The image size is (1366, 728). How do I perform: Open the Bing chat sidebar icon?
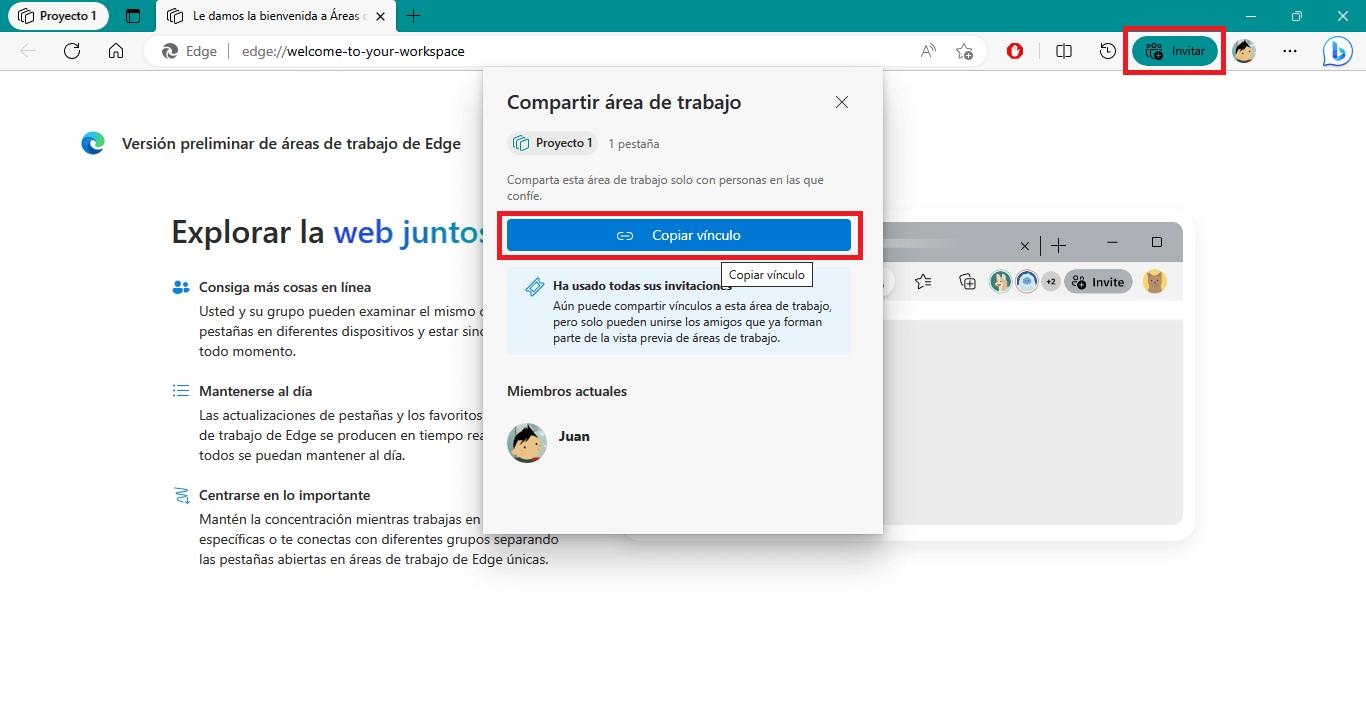(1338, 51)
